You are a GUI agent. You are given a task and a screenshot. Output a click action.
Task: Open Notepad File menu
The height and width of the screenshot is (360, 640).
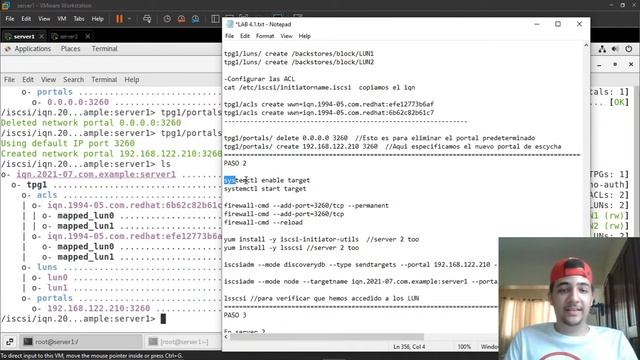click(x=229, y=36)
